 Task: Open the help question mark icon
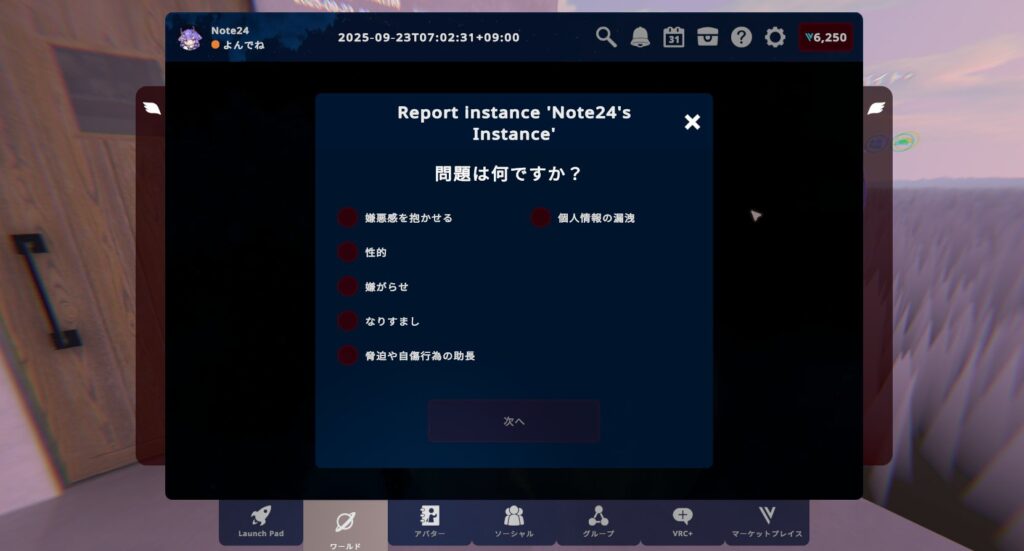(741, 37)
